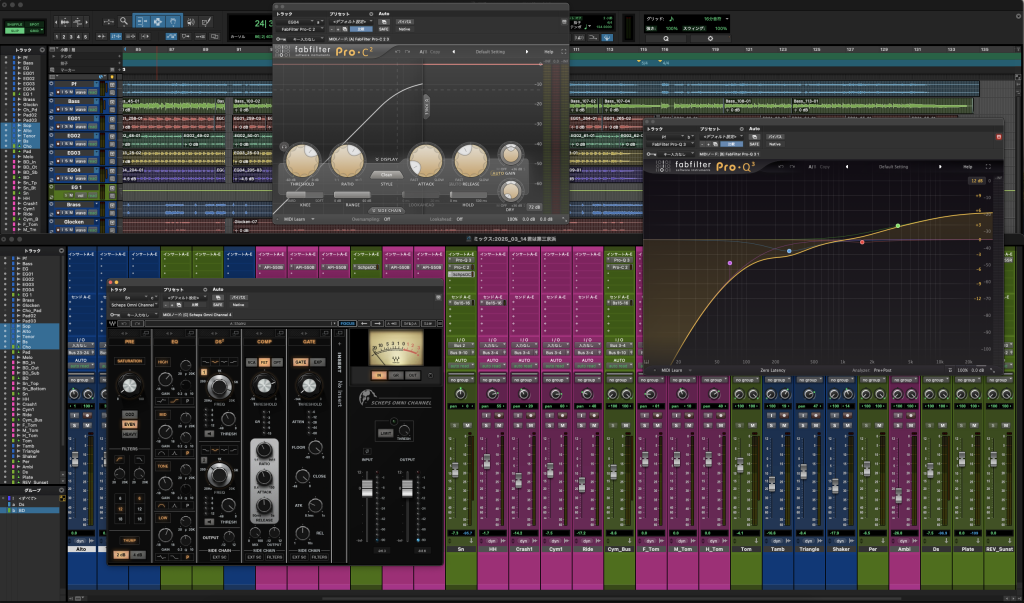Toggle full screen icon in Pro-C 2
The image size is (1024, 603).
coord(564,52)
